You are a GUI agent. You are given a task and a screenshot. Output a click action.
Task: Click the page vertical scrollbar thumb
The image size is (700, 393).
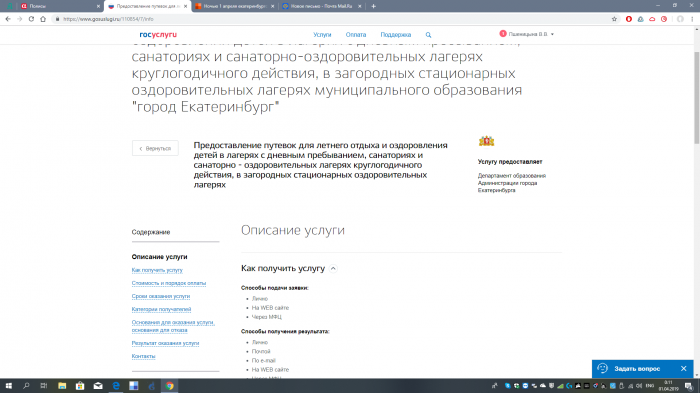697,99
